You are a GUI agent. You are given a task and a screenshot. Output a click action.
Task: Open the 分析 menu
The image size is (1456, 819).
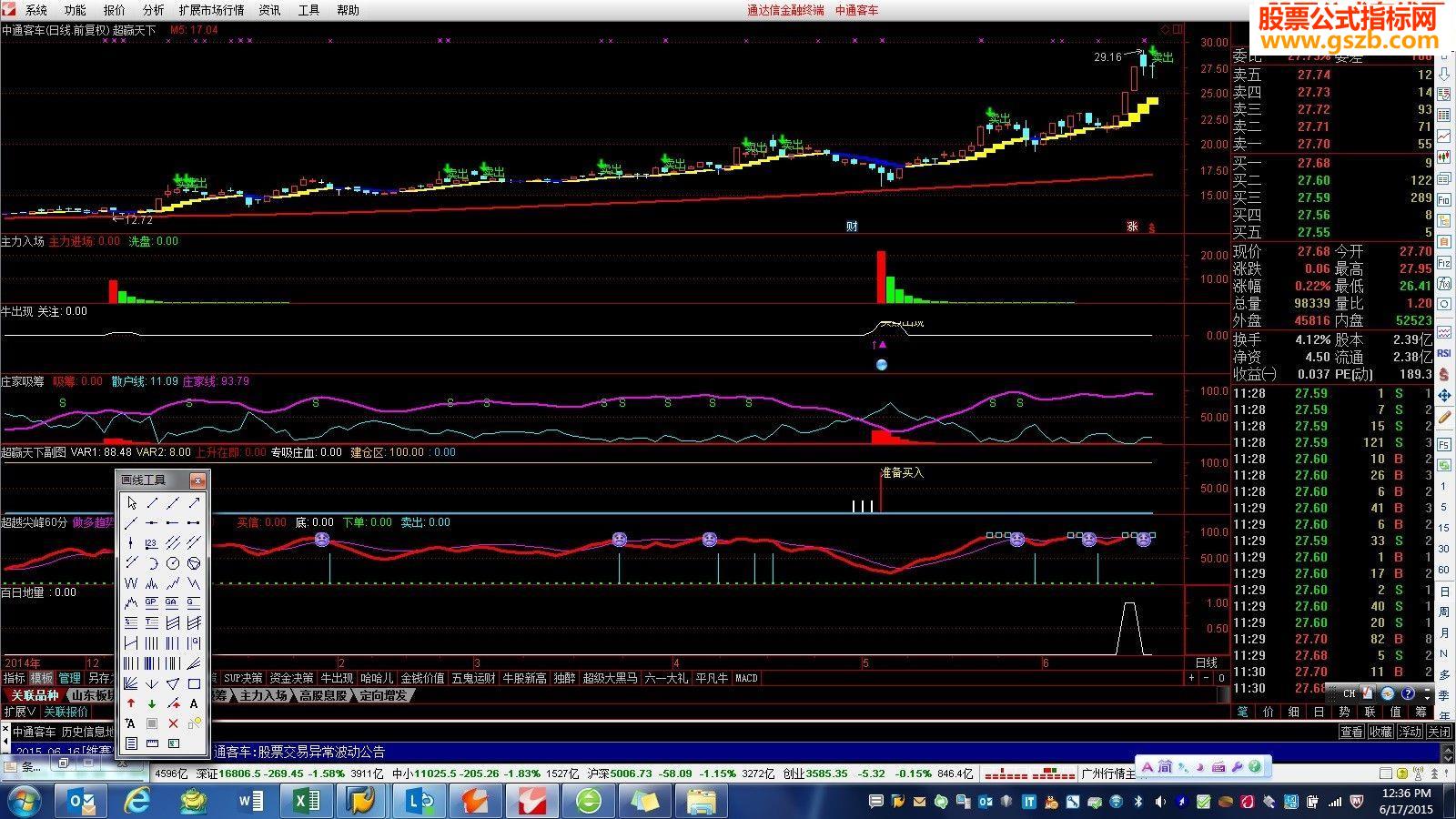[153, 10]
